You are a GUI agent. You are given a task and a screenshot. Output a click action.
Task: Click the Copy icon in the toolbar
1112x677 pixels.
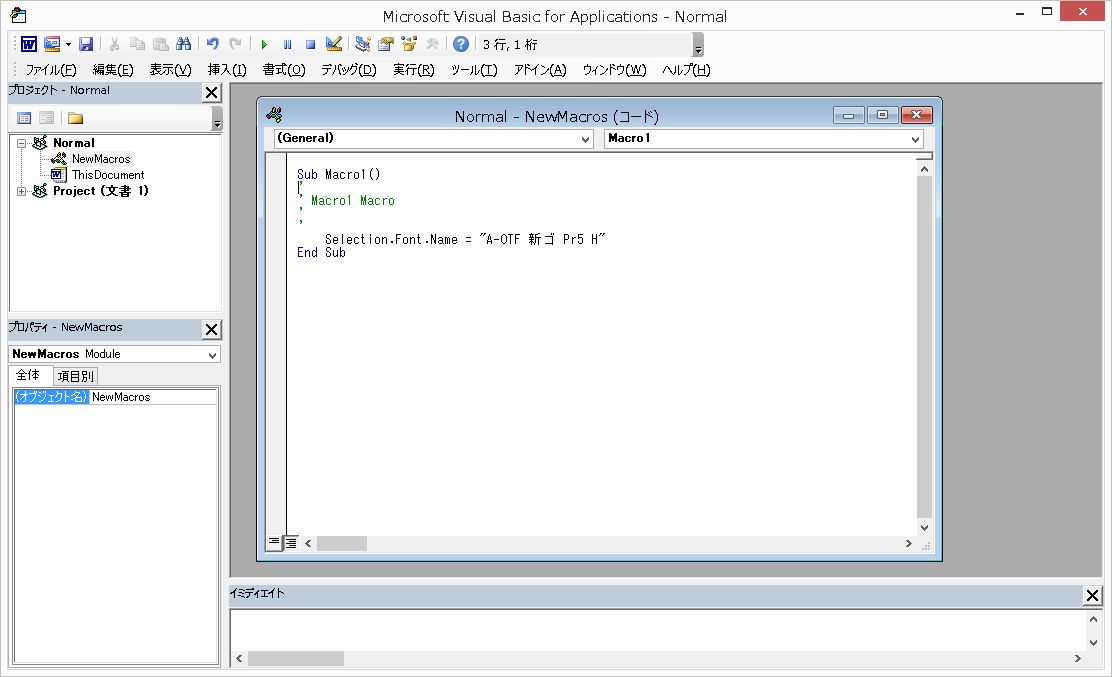[138, 44]
